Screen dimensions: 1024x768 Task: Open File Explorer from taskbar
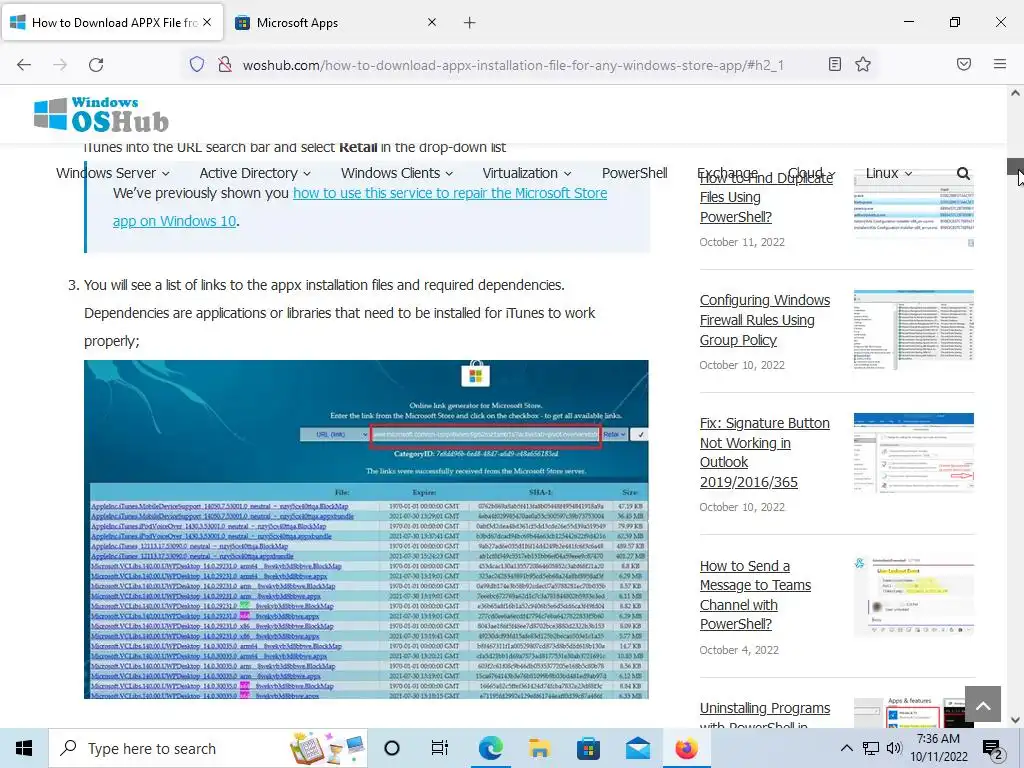(x=539, y=748)
